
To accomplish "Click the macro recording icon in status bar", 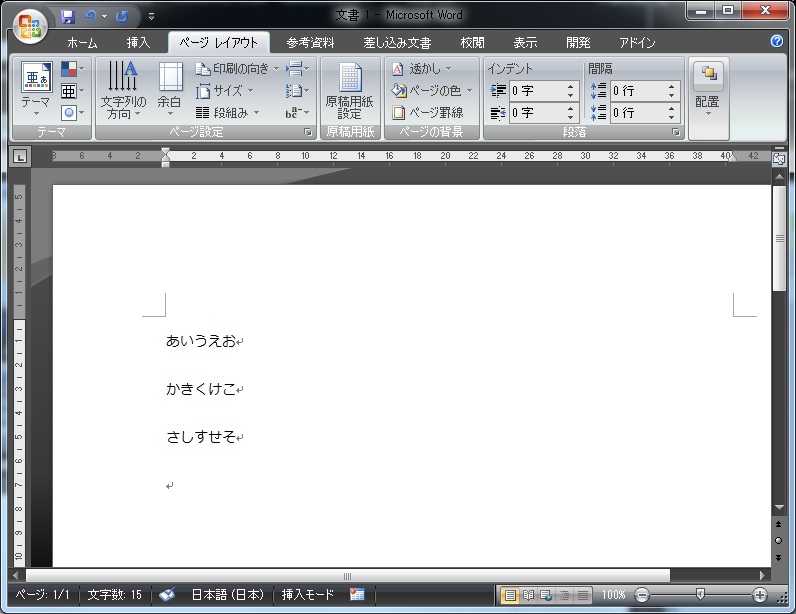I will point(357,594).
